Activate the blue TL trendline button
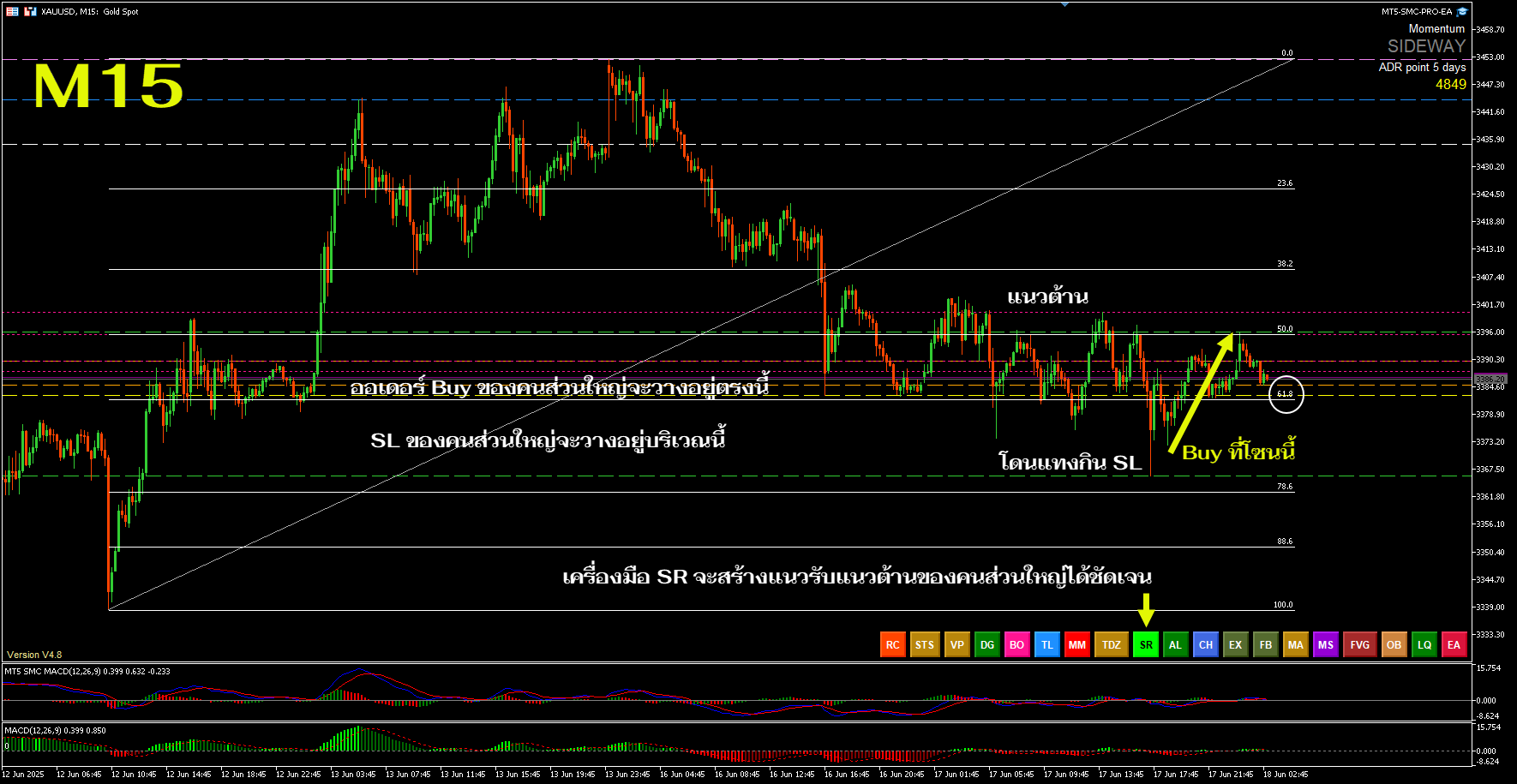The height and width of the screenshot is (784, 1517). pyautogui.click(x=1047, y=645)
